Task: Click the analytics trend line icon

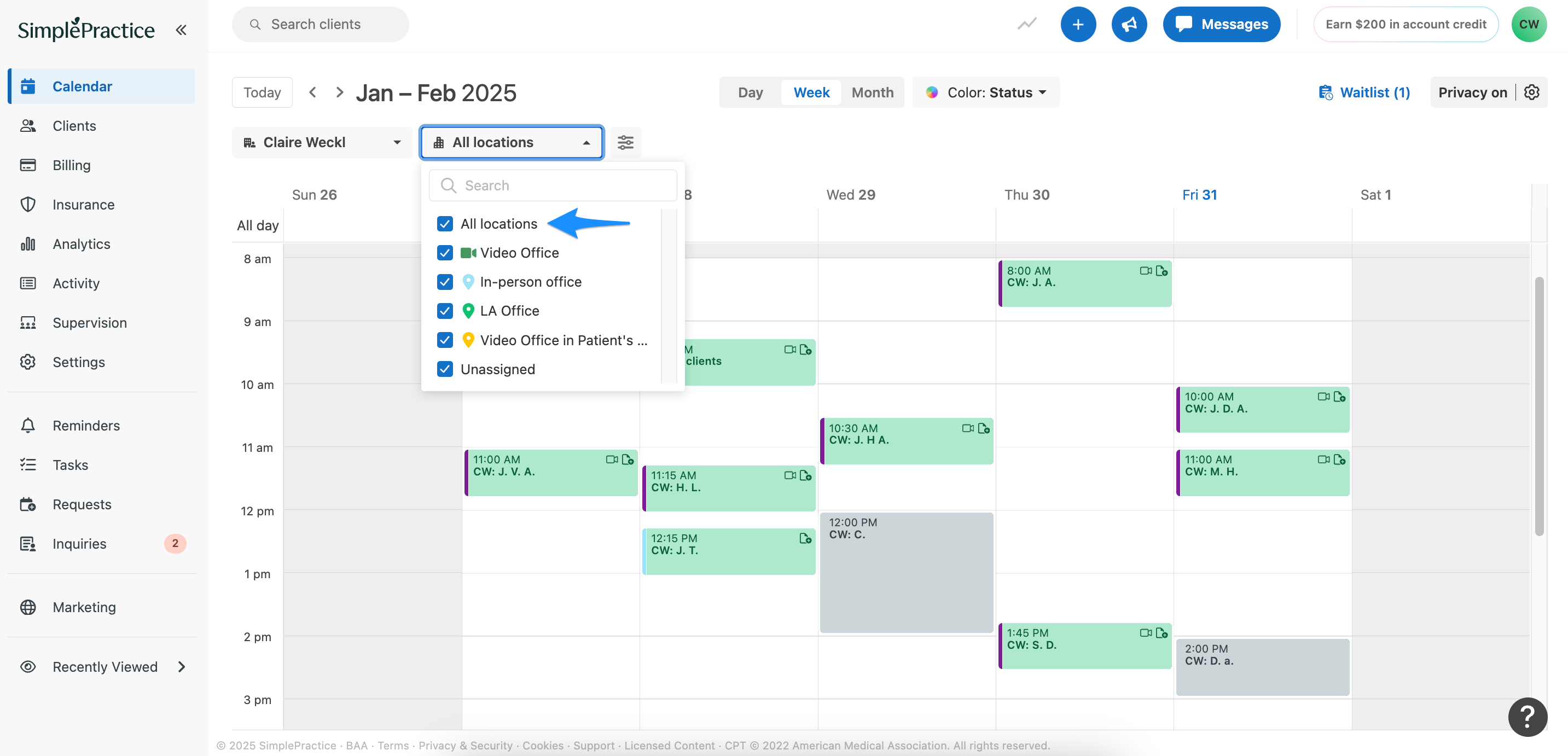Action: pos(1026,25)
